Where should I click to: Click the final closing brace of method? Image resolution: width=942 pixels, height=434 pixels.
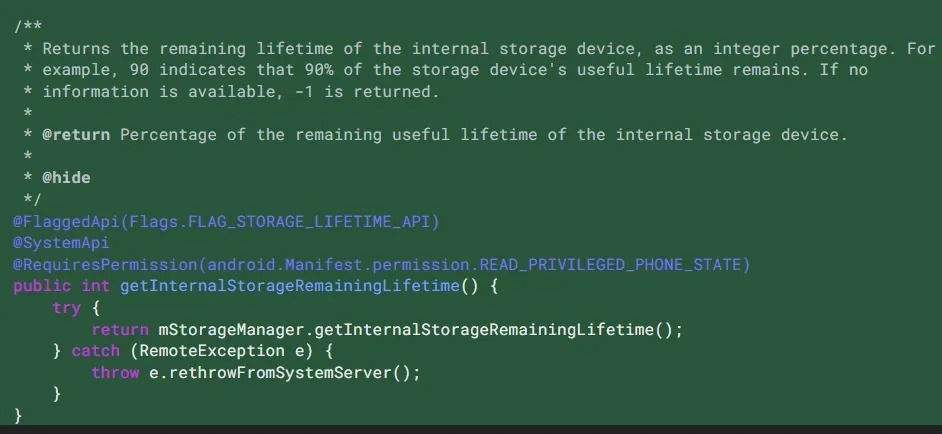[x=17, y=415]
